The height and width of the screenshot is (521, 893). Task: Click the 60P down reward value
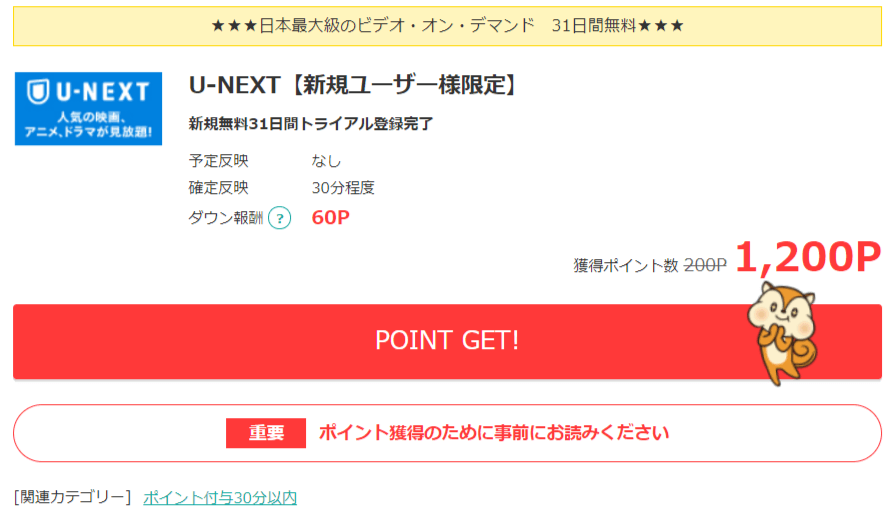[331, 218]
